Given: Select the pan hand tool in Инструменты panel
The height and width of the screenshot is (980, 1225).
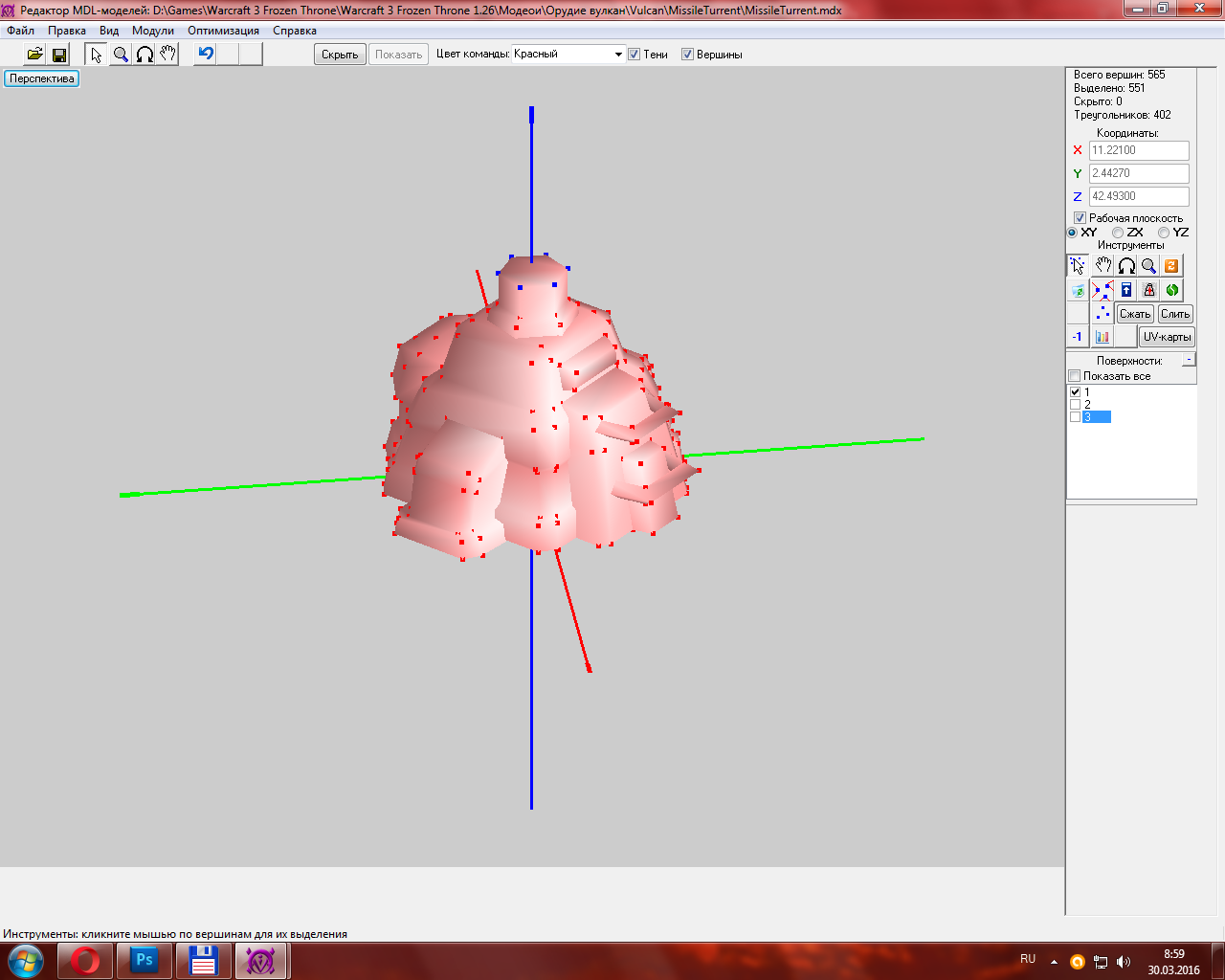Looking at the screenshot, I should [1103, 266].
